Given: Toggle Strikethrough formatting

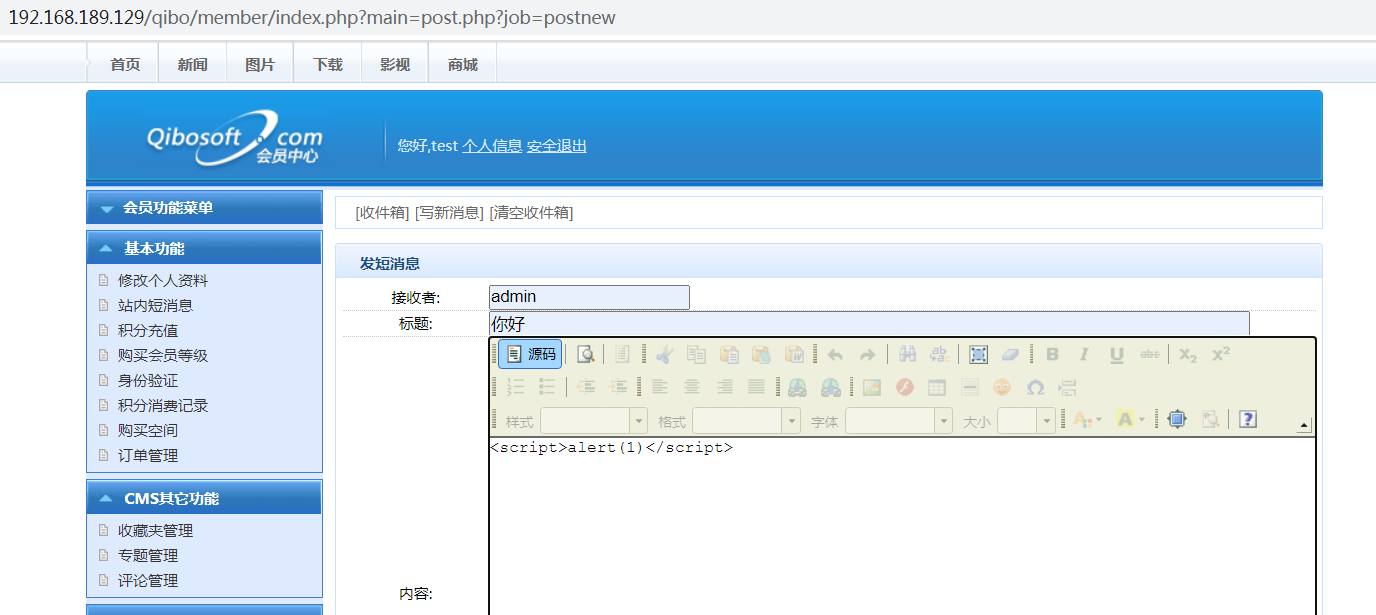Looking at the screenshot, I should tap(1150, 354).
